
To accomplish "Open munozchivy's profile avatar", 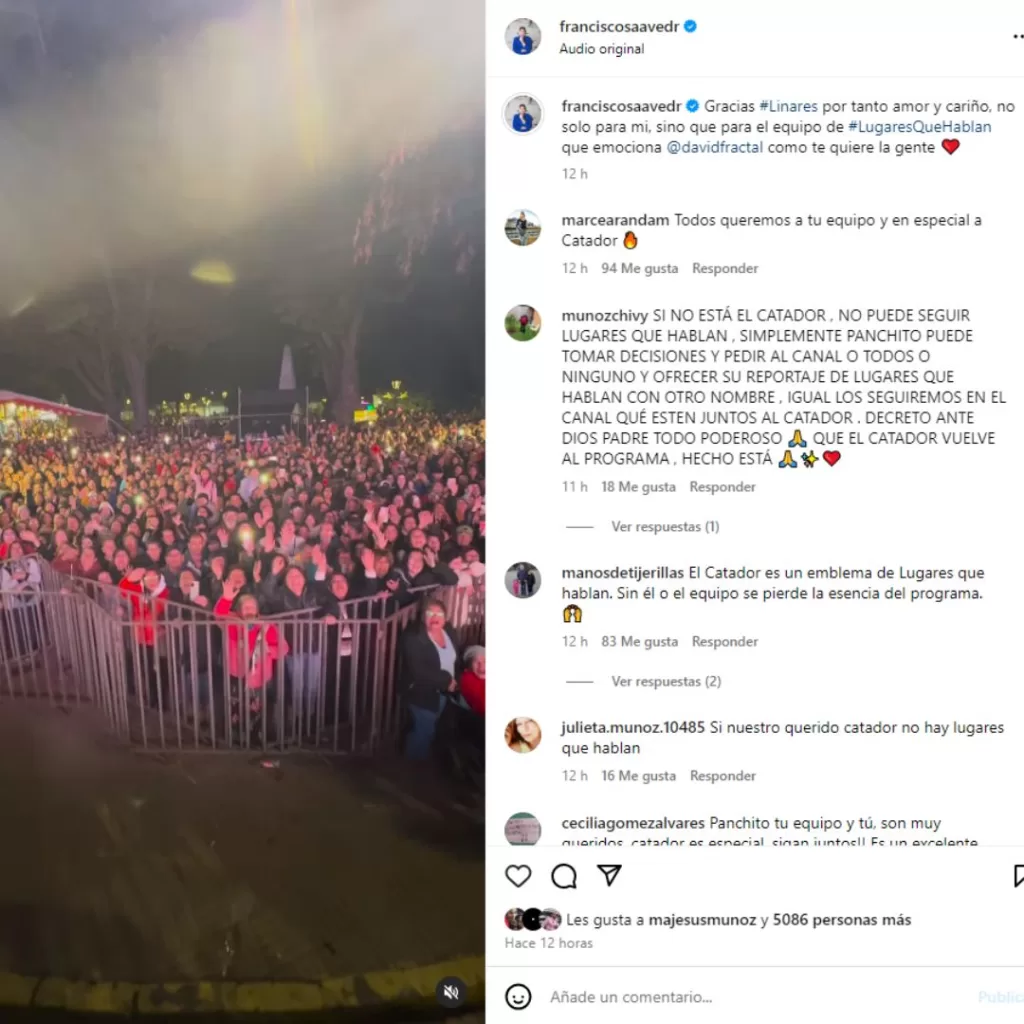I will [522, 323].
